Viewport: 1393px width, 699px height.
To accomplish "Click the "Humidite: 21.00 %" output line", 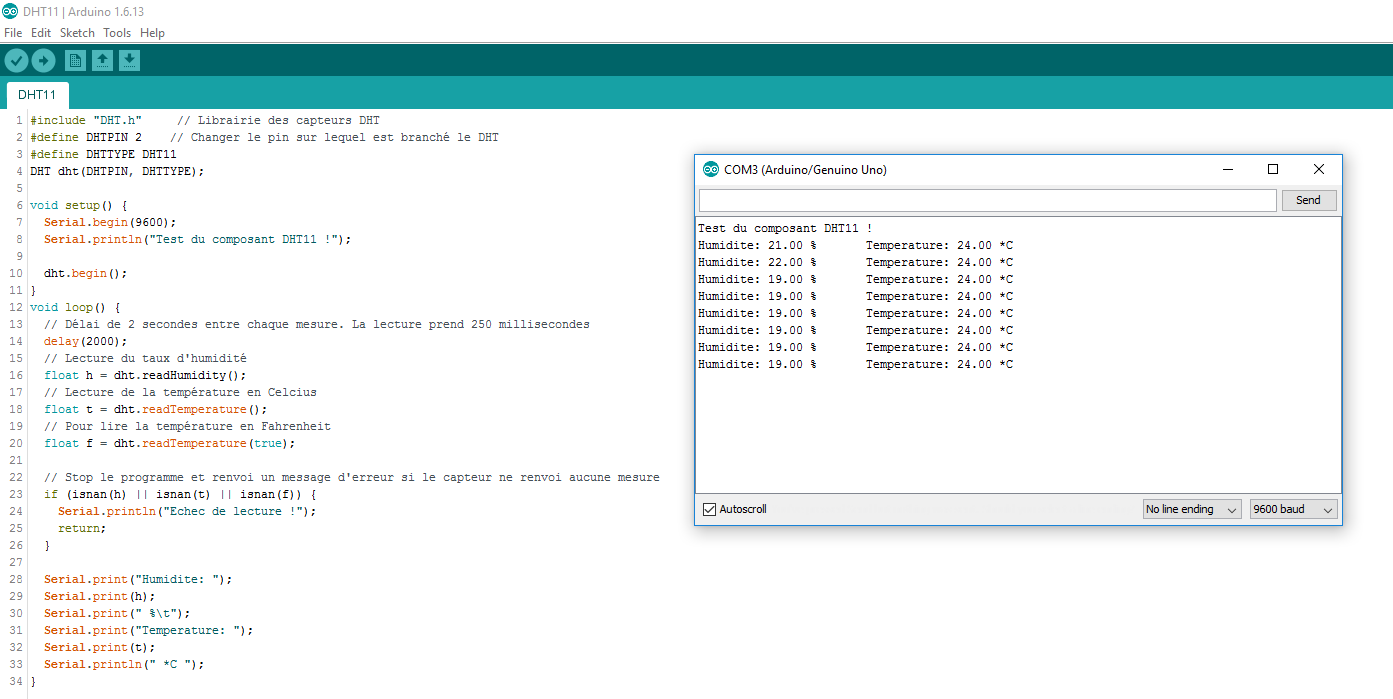I will tap(757, 245).
